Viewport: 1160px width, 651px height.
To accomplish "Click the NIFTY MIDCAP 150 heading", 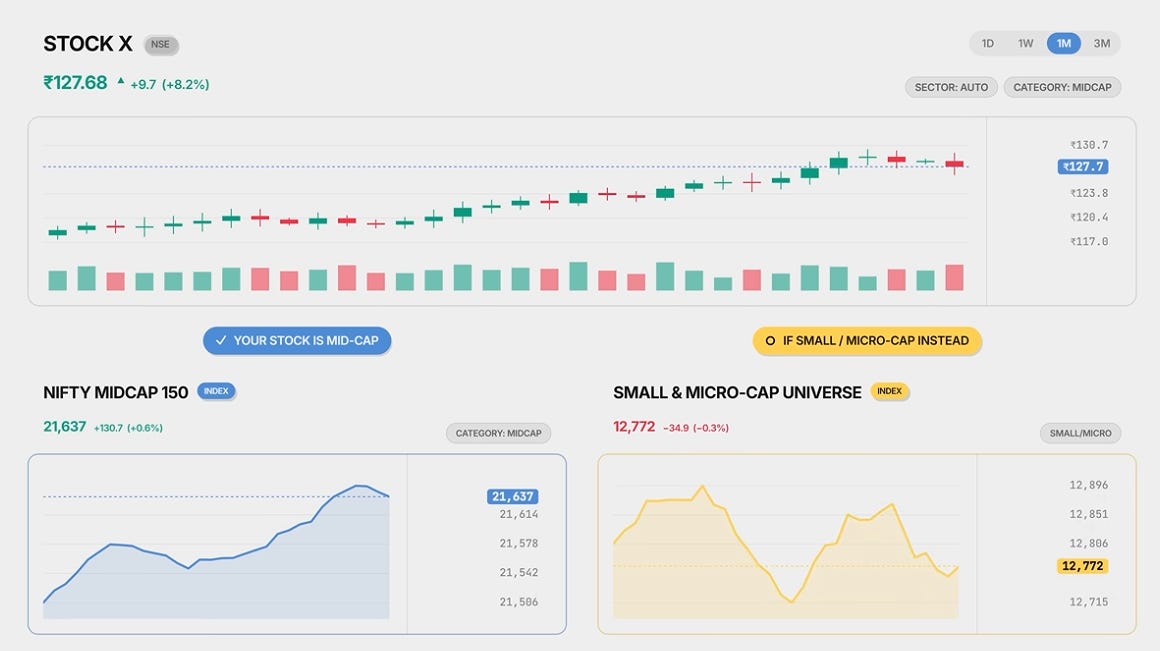I will (115, 393).
